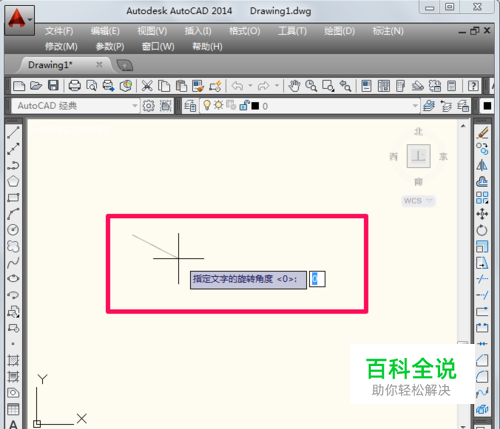The image size is (500, 429).
Task: Click the layer 0 black color swatch
Action: click(255, 106)
